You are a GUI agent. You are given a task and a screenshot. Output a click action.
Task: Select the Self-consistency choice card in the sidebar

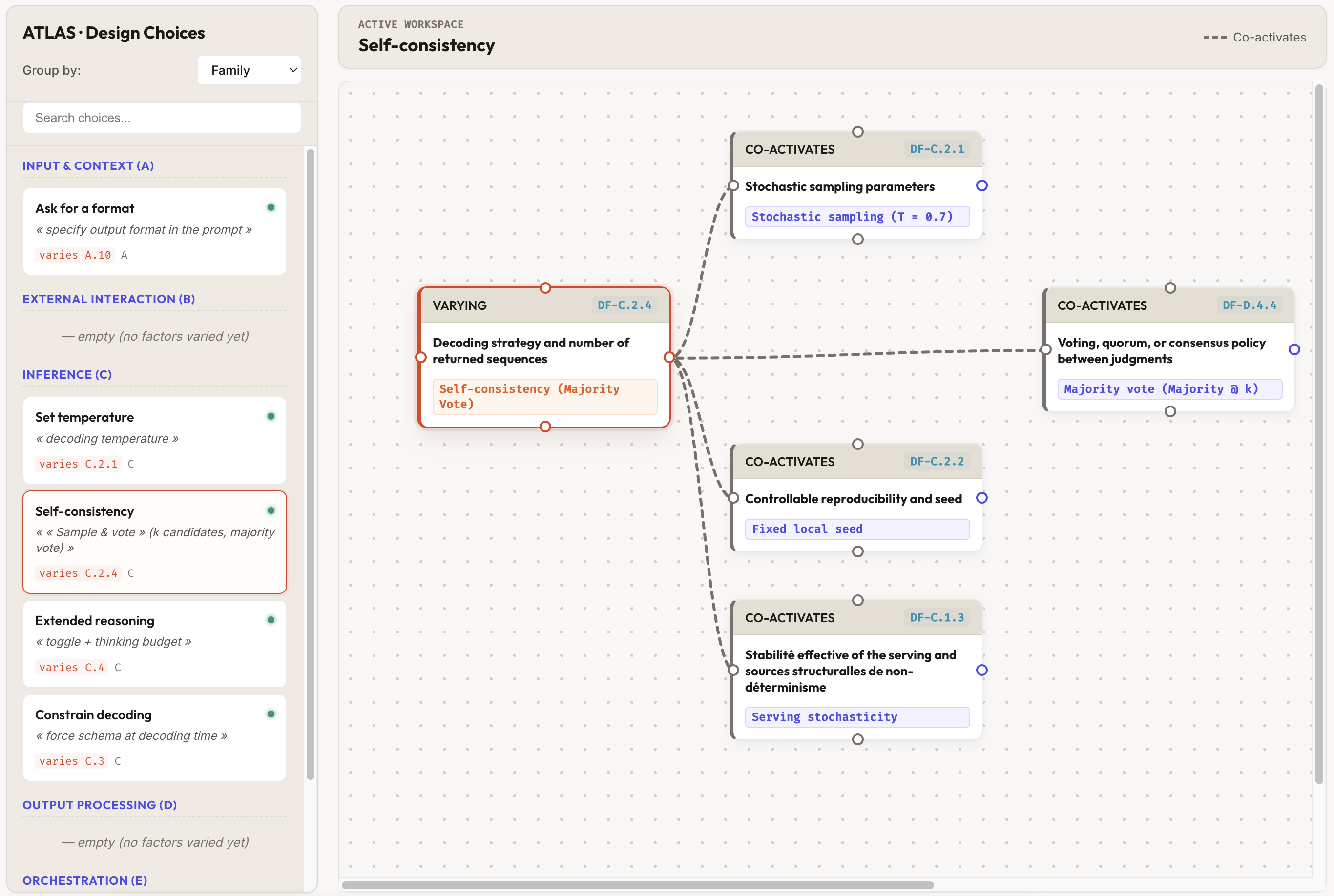[154, 542]
